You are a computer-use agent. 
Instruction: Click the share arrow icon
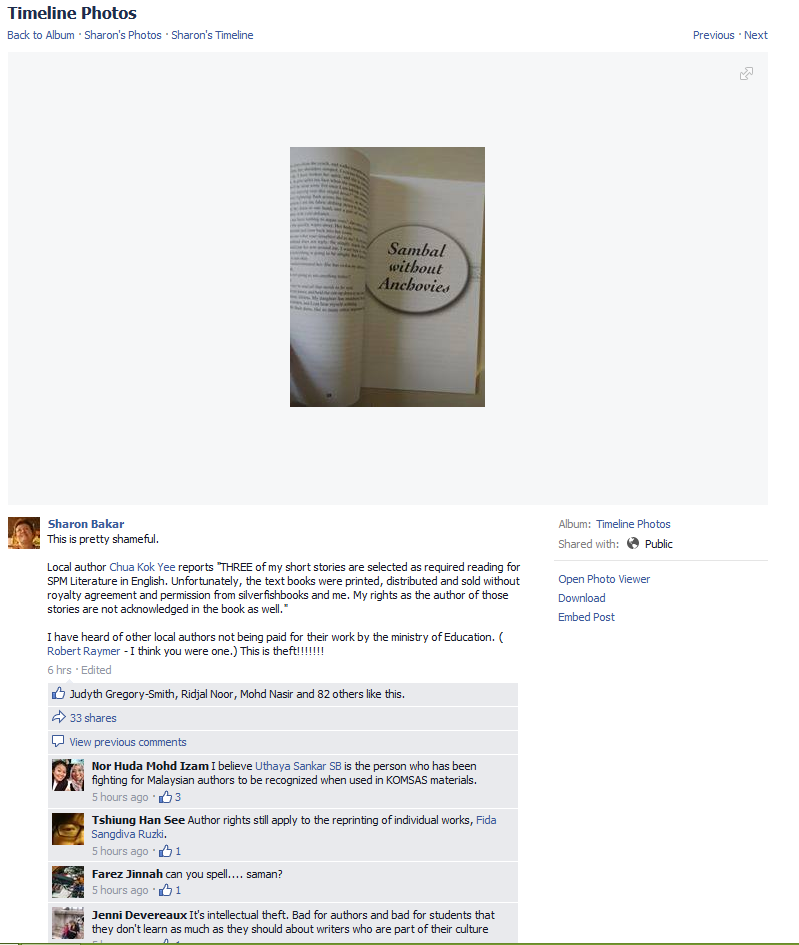point(58,717)
